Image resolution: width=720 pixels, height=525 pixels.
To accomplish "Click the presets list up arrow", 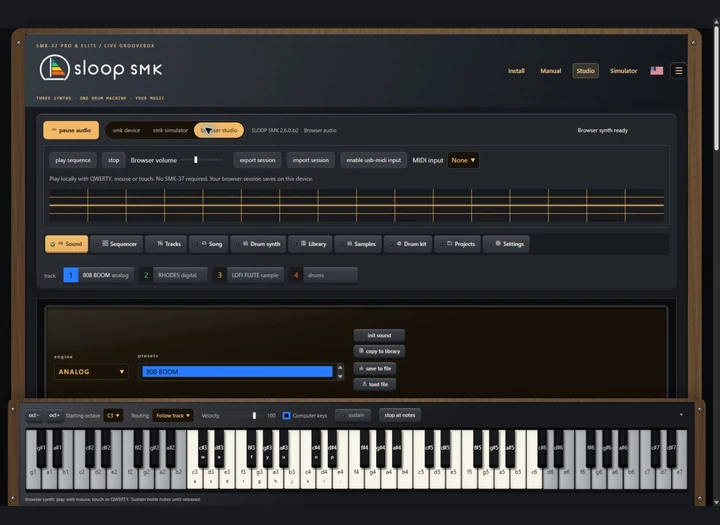I will coord(340,367).
